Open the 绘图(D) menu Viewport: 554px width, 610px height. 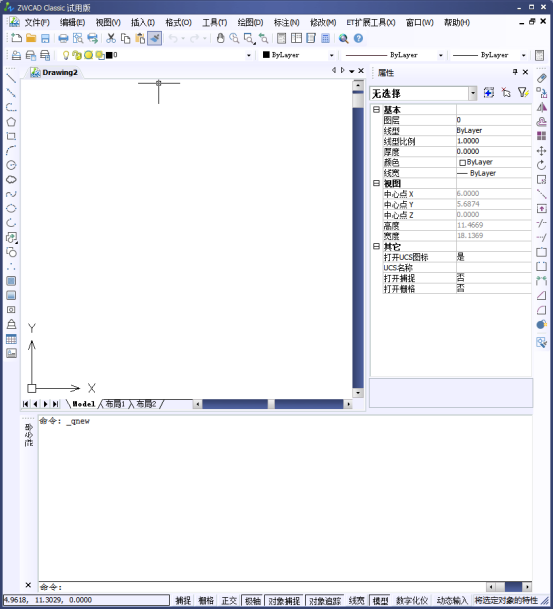click(x=250, y=23)
